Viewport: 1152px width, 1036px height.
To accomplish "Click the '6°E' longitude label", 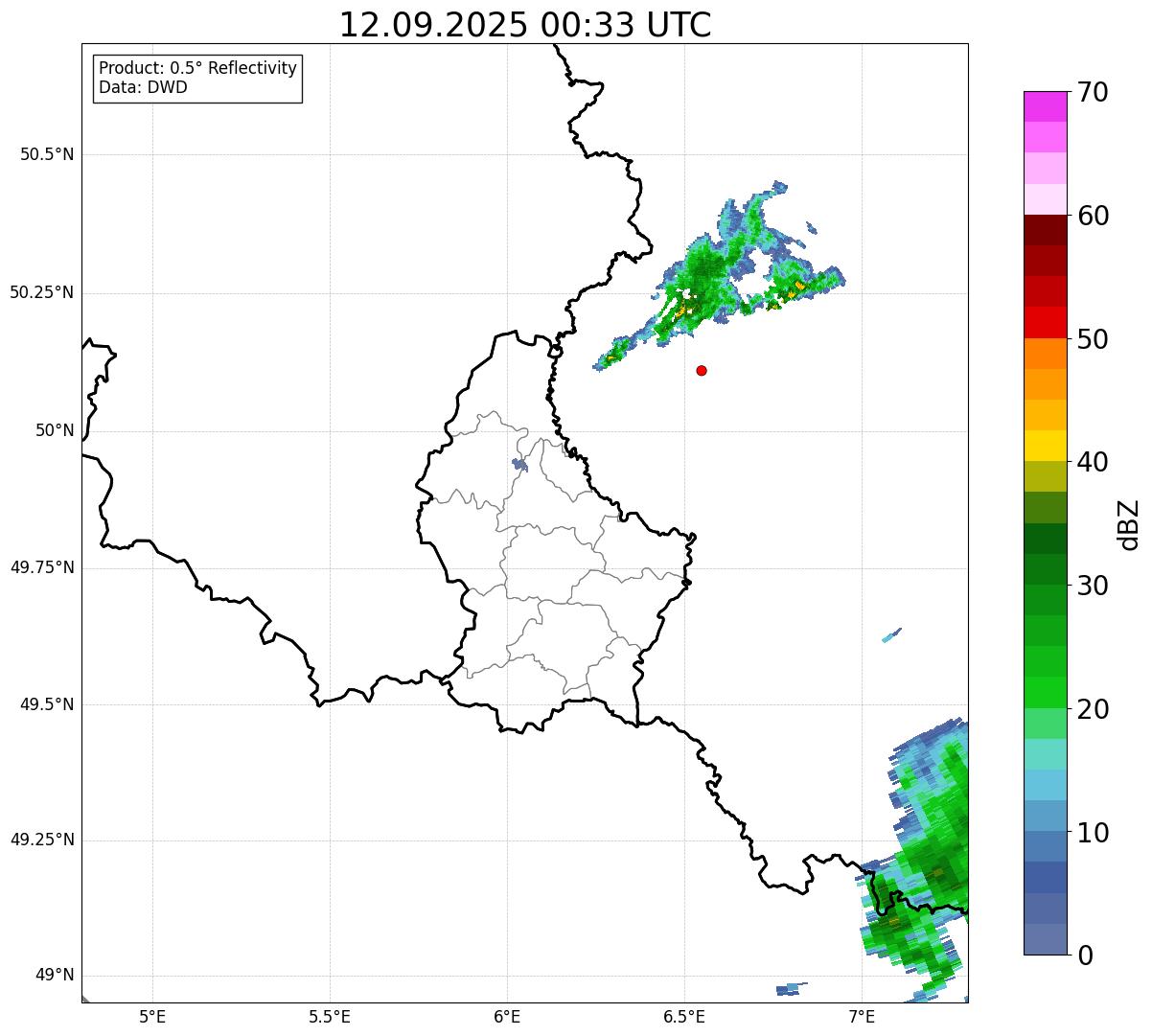I will click(x=507, y=1017).
